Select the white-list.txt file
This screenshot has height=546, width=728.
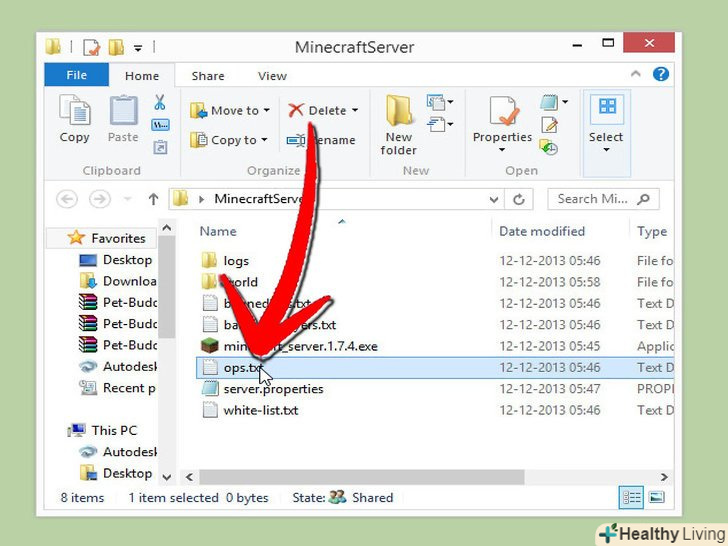pyautogui.click(x=261, y=410)
